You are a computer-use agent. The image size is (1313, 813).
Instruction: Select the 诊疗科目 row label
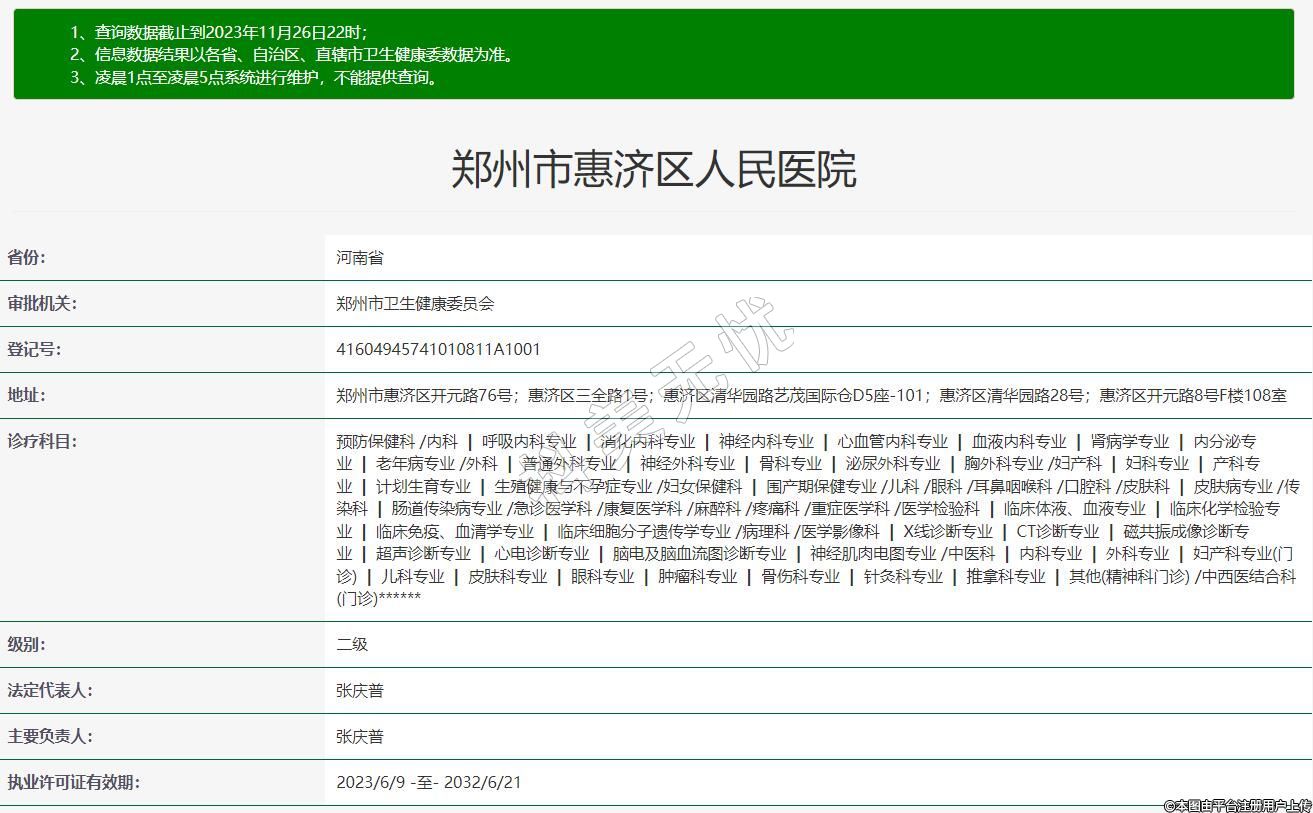42,441
